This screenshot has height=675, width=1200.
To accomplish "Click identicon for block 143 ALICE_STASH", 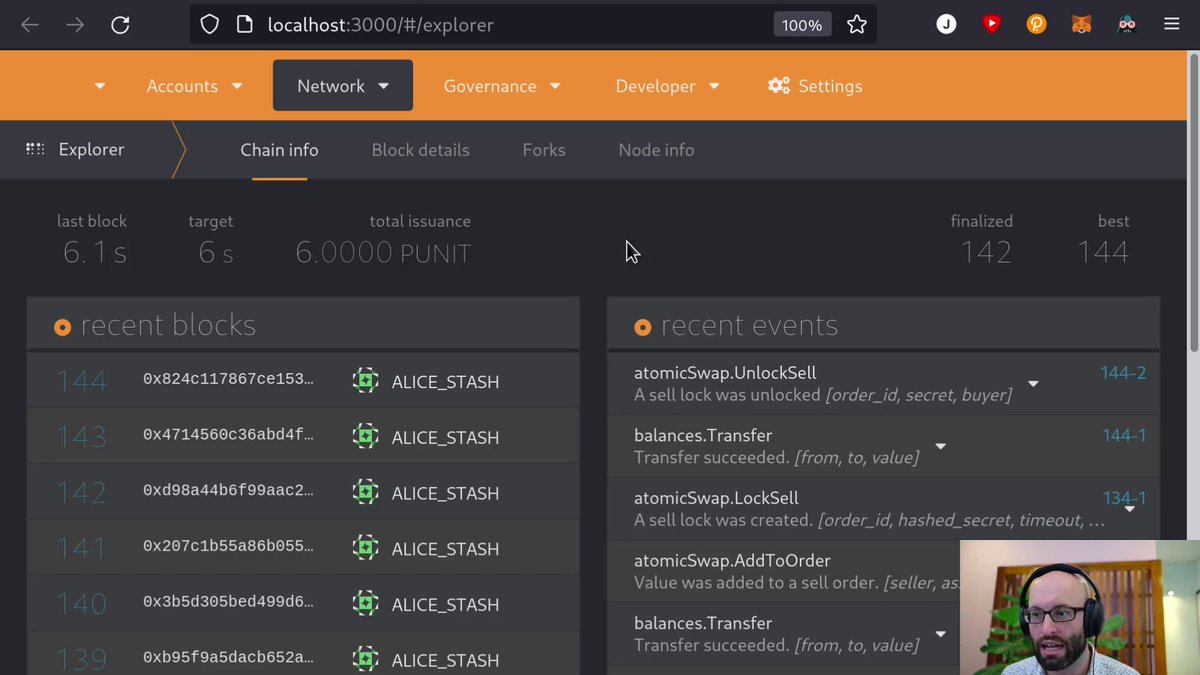I will (x=365, y=437).
